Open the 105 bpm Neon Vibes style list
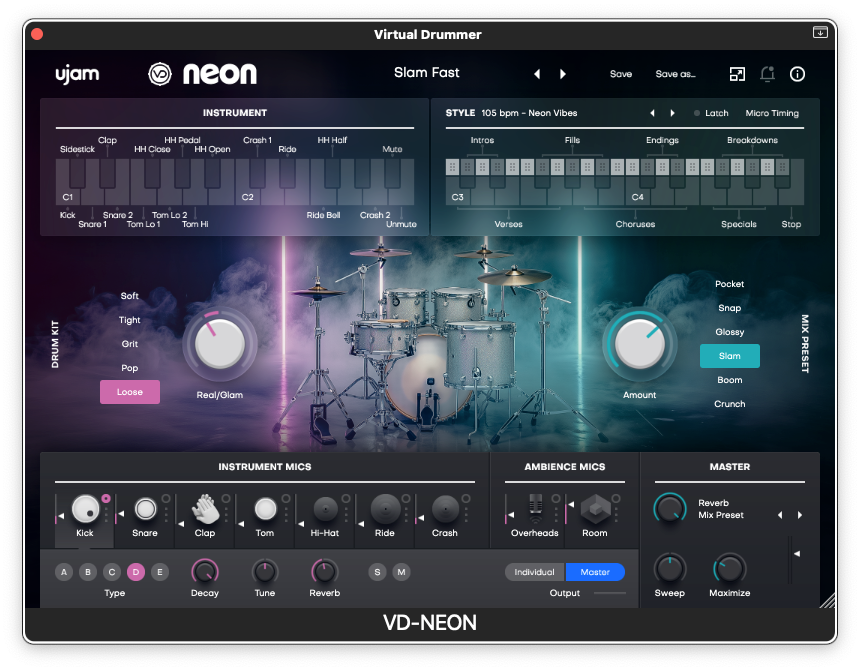The image size is (860, 671). coord(529,113)
